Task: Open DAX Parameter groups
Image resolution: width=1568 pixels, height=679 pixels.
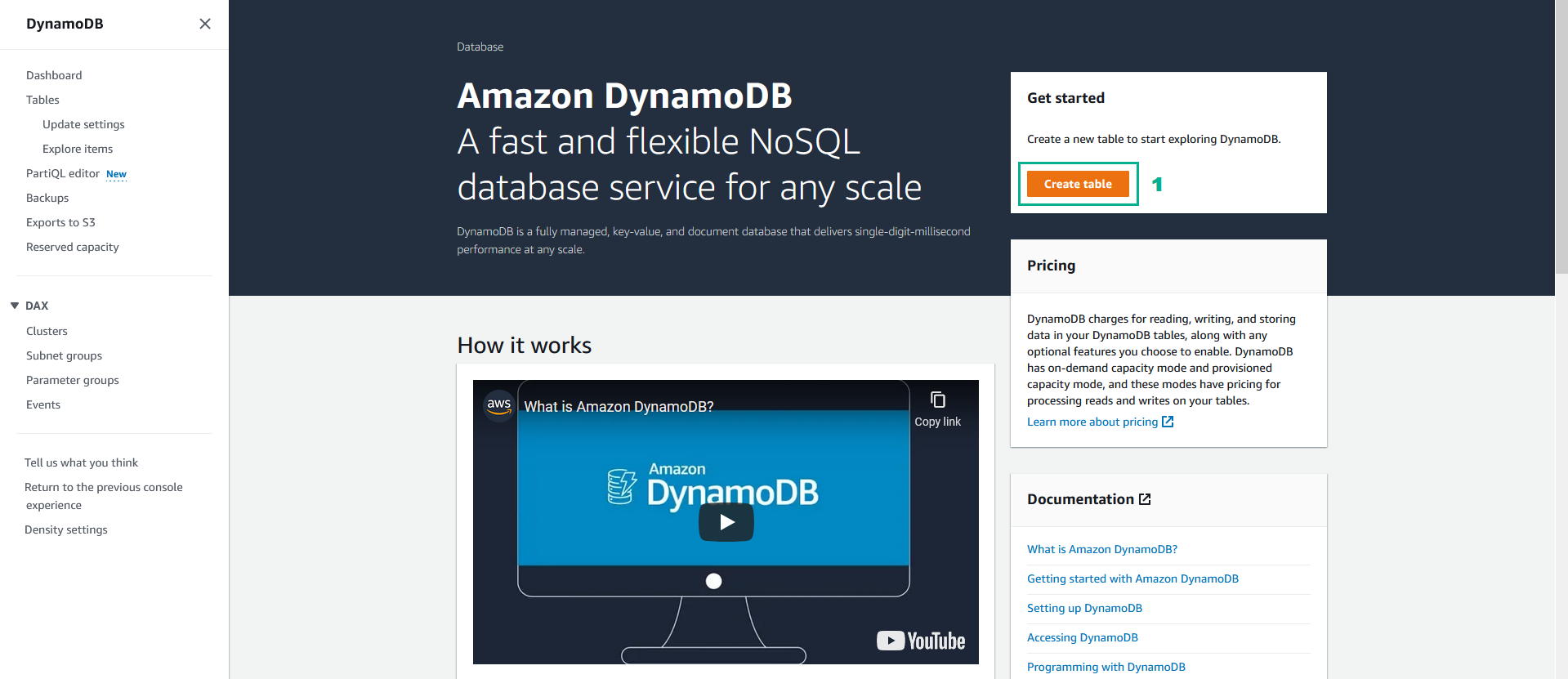Action: pos(73,380)
